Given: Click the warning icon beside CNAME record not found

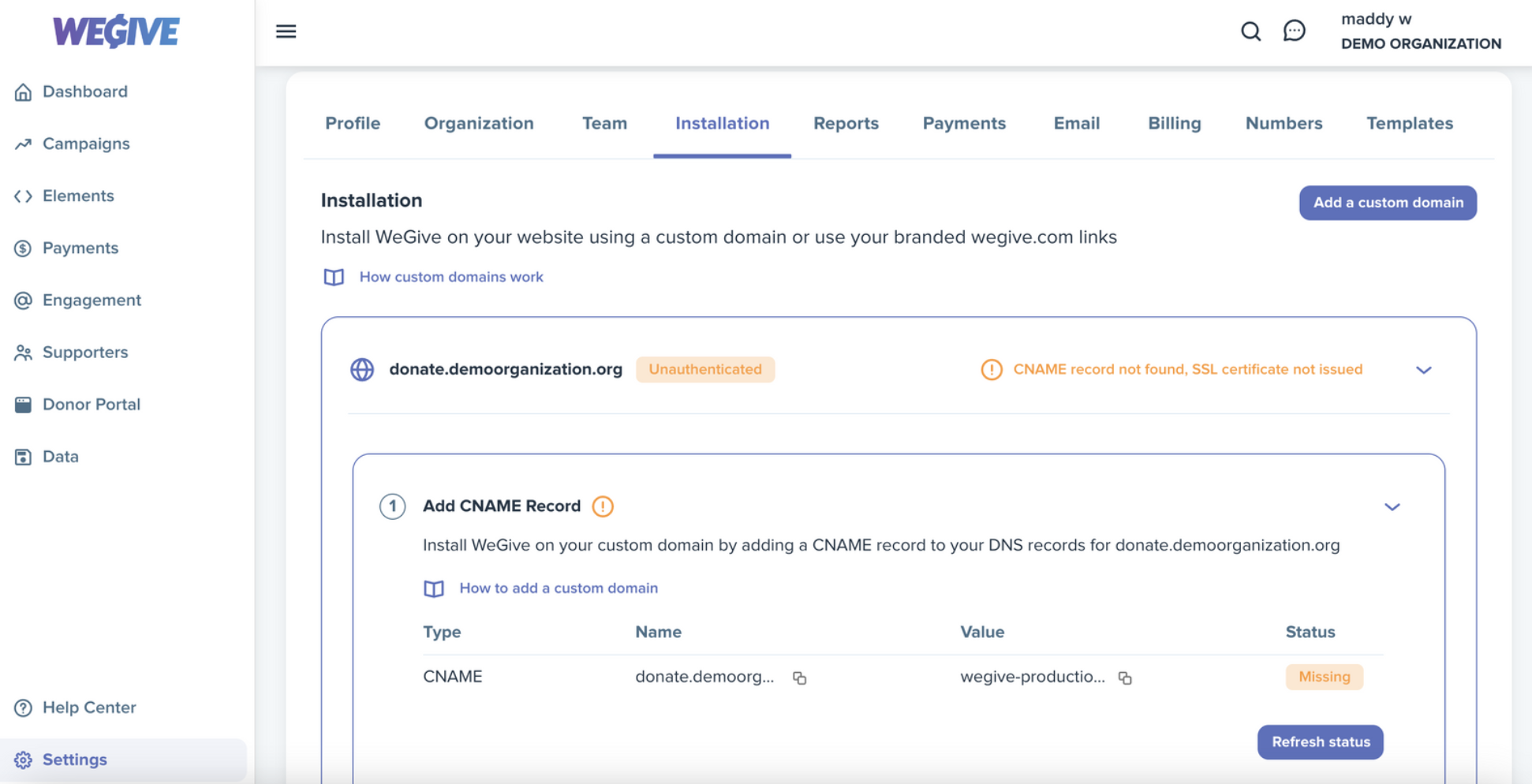Looking at the screenshot, I should click(x=992, y=369).
